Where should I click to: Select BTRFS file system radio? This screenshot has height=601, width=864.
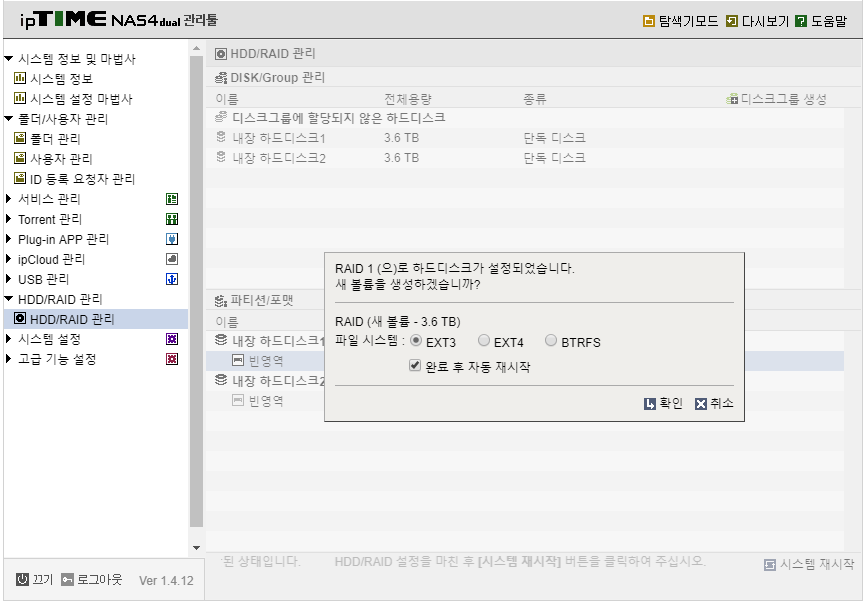pyautogui.click(x=551, y=340)
